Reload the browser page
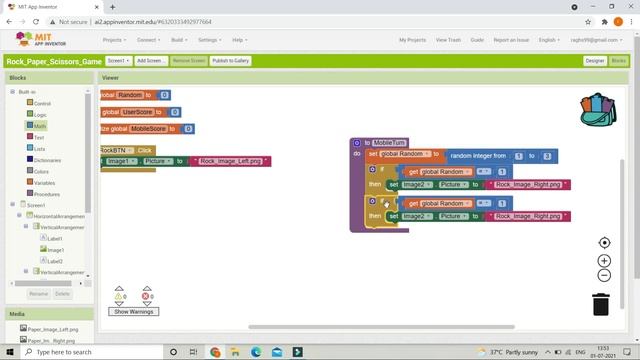This screenshot has width=640, height=360. pyautogui.click(x=36, y=22)
